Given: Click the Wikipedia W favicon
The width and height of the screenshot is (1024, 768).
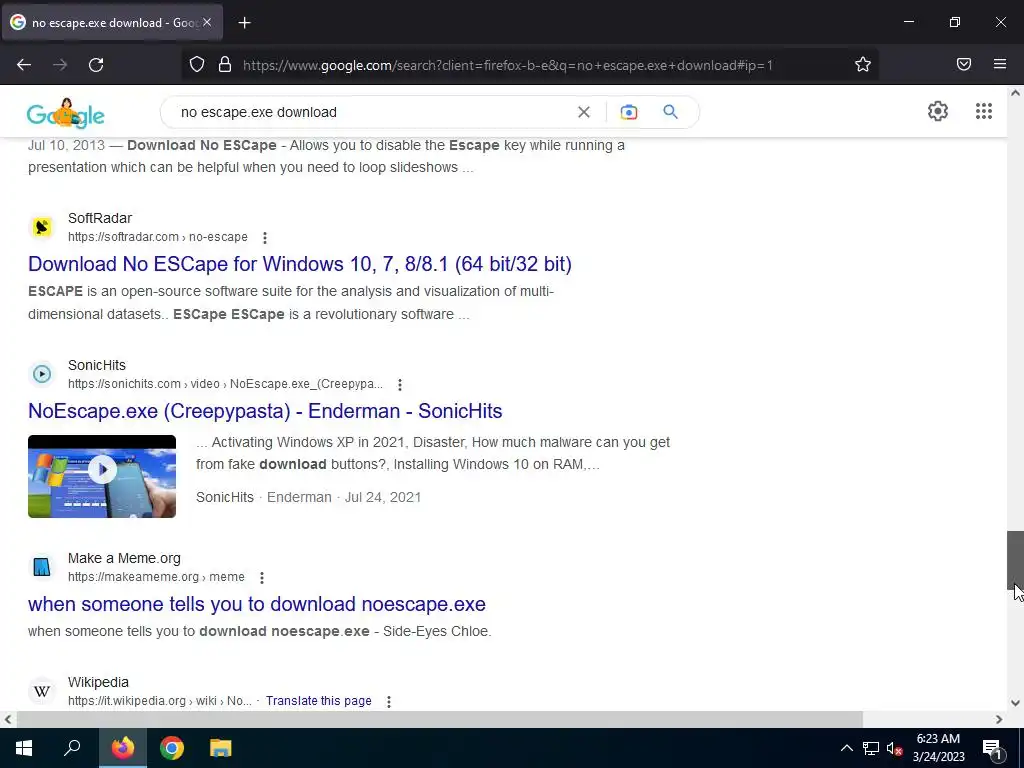Looking at the screenshot, I should point(42,691).
